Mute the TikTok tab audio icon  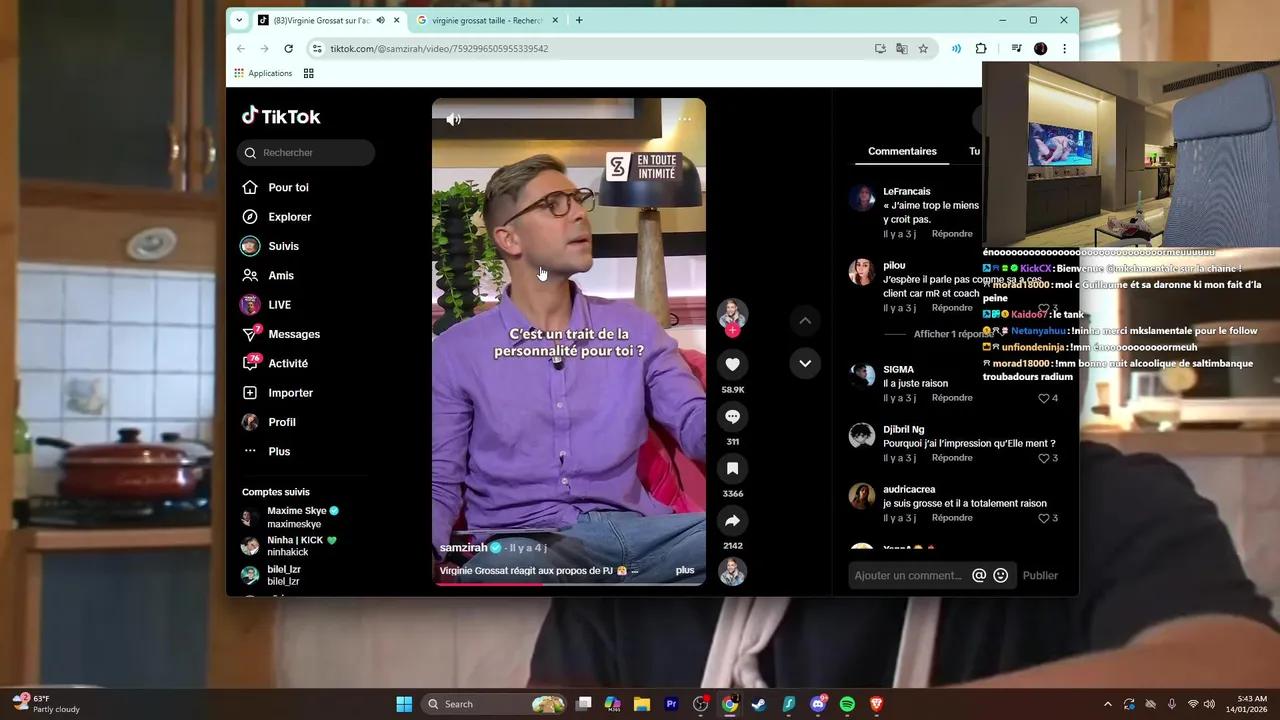[380, 20]
